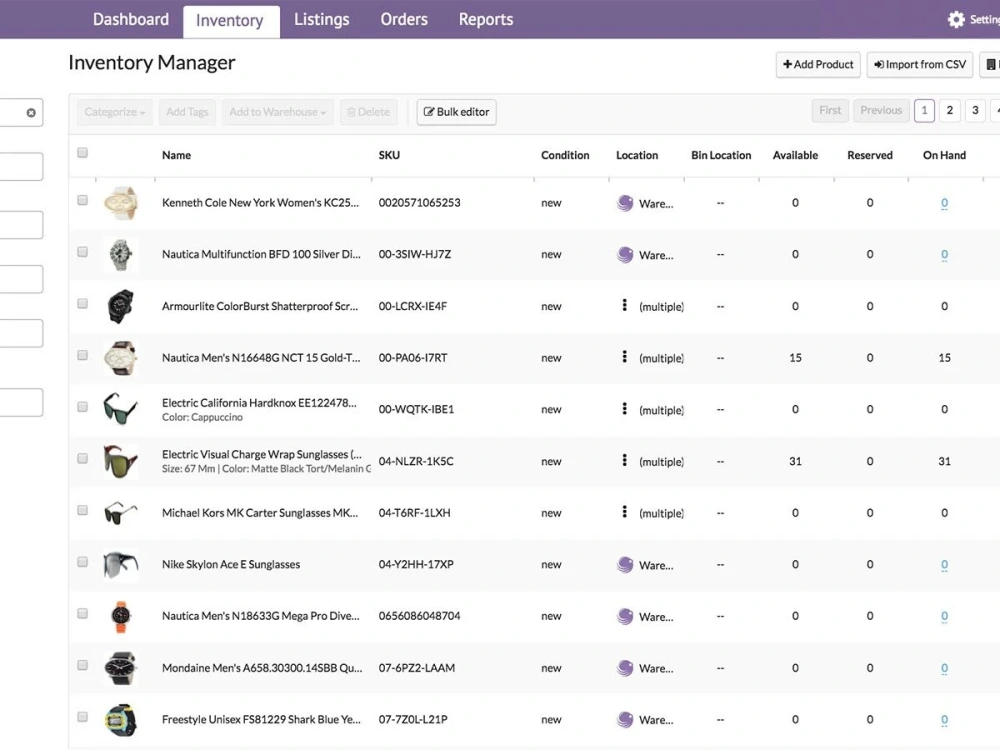Click the Add Product button
Image resolution: width=1000 pixels, height=750 pixels.
point(818,64)
